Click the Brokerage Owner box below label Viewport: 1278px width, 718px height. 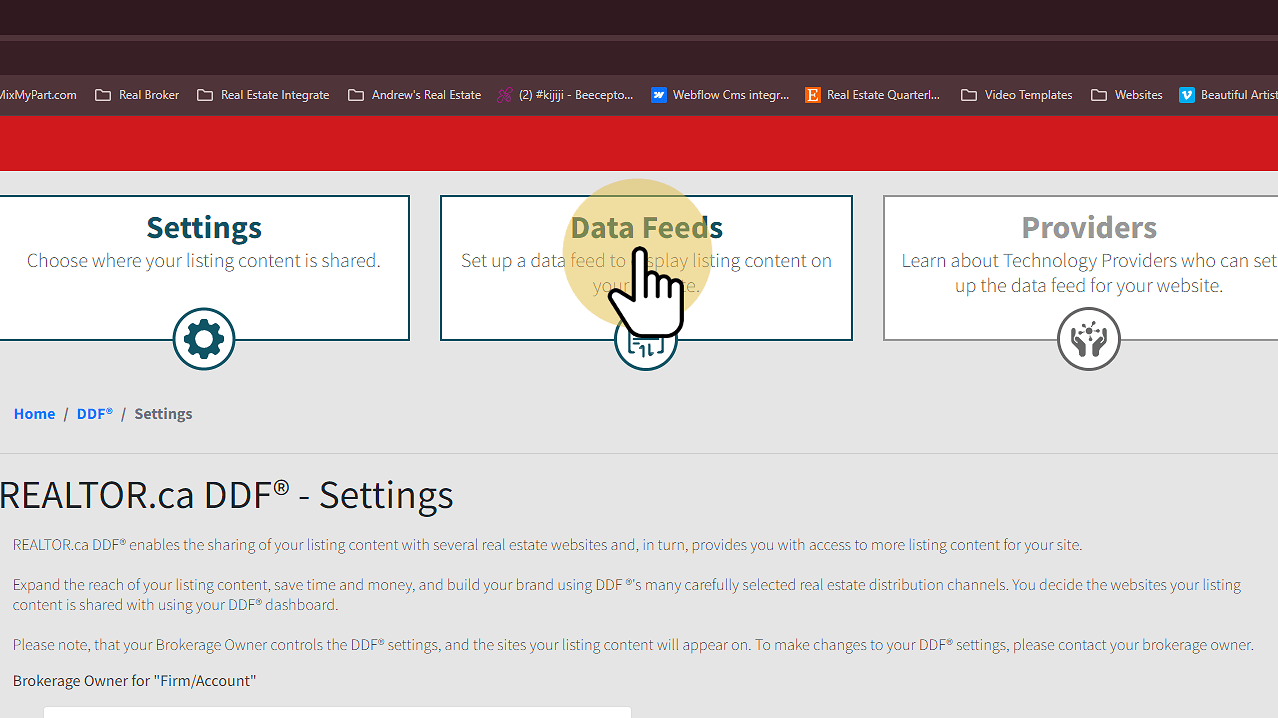coord(337,712)
